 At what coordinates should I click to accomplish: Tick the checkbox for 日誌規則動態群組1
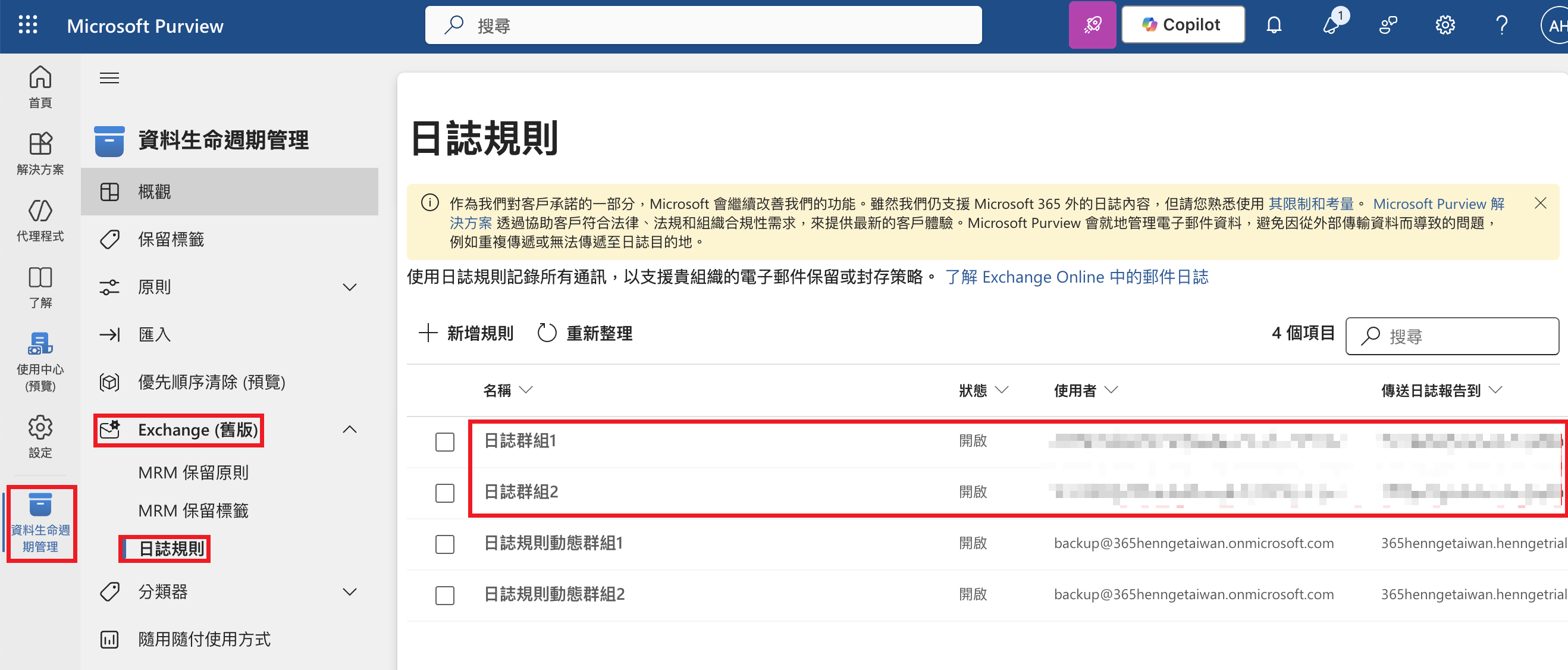pos(445,543)
